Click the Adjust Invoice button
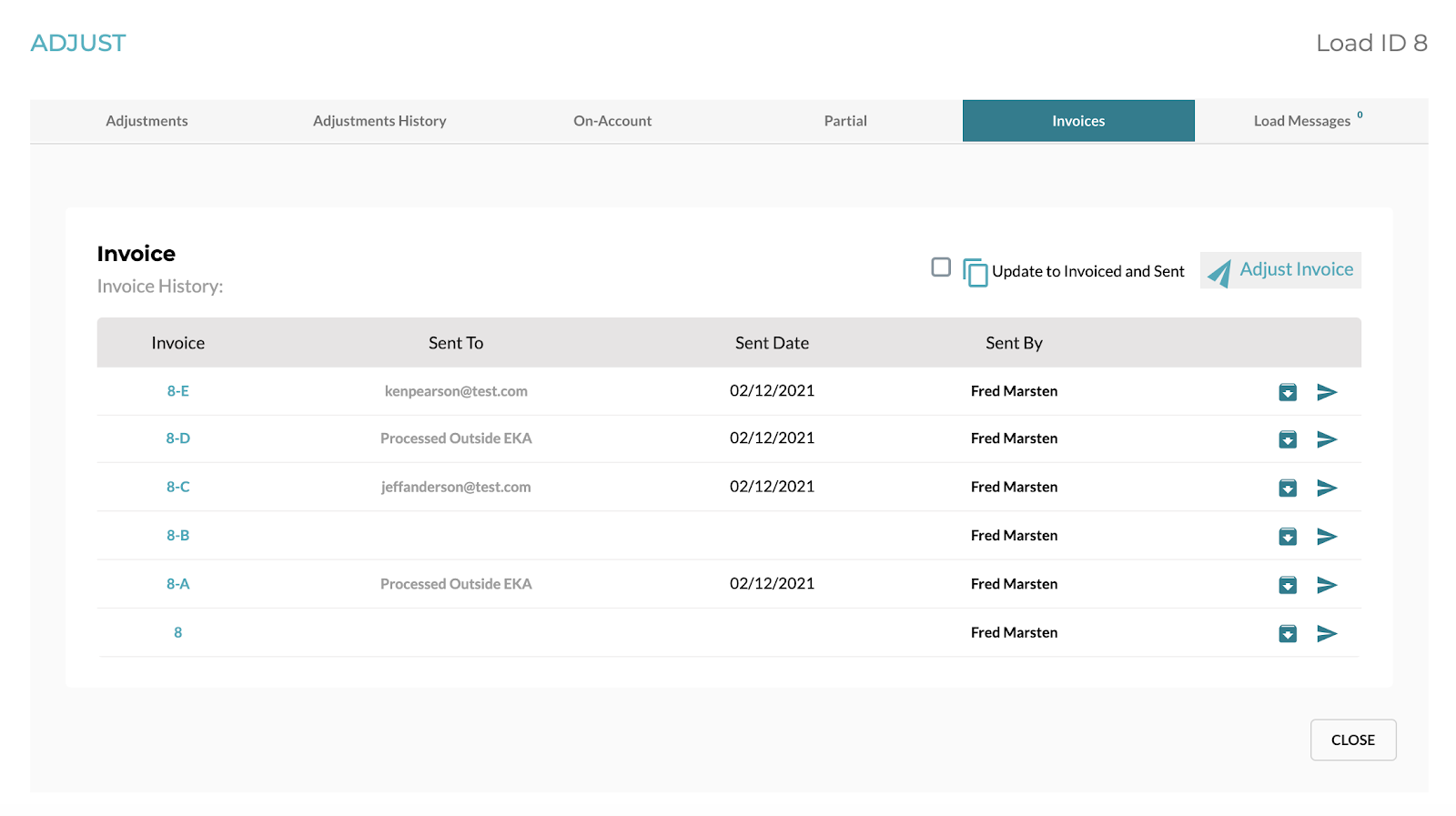The image size is (1456, 816). [x=1280, y=270]
